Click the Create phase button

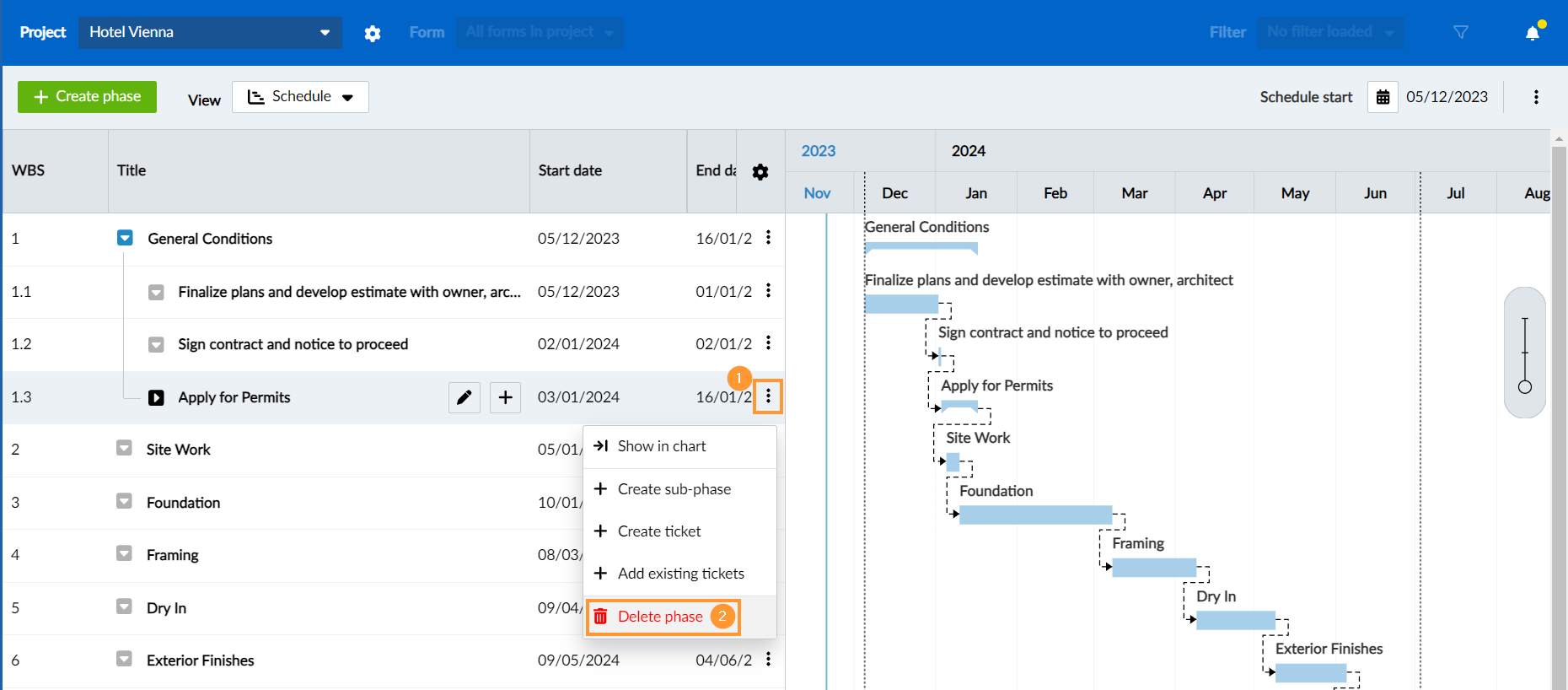[x=87, y=97]
